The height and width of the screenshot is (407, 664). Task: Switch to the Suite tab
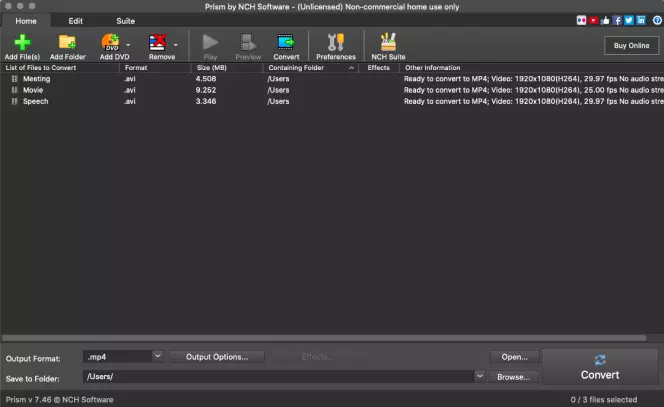[x=125, y=21]
